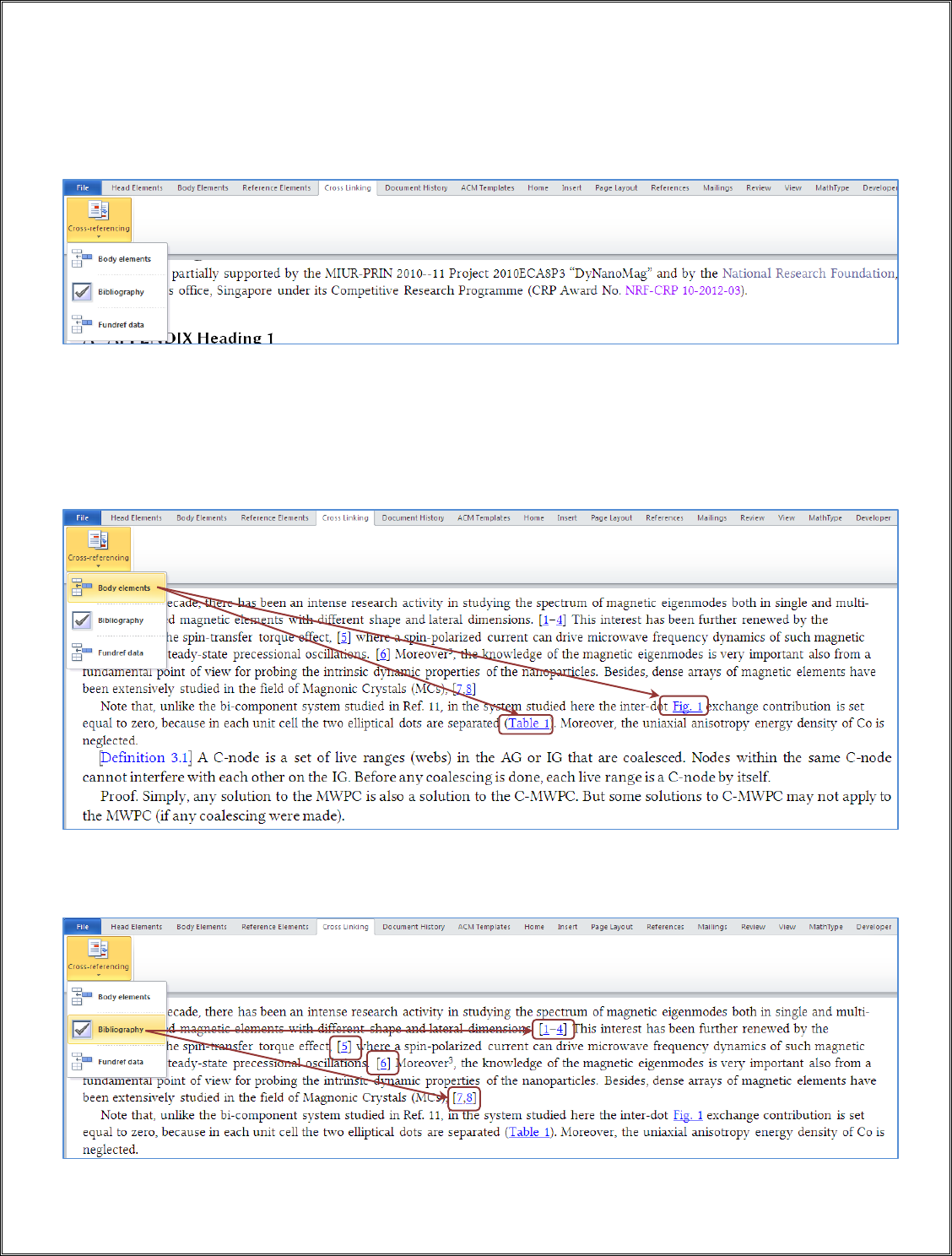Click Cross-referencing icon in top screenshot
This screenshot has width=952, height=1256.
pyautogui.click(x=99, y=210)
